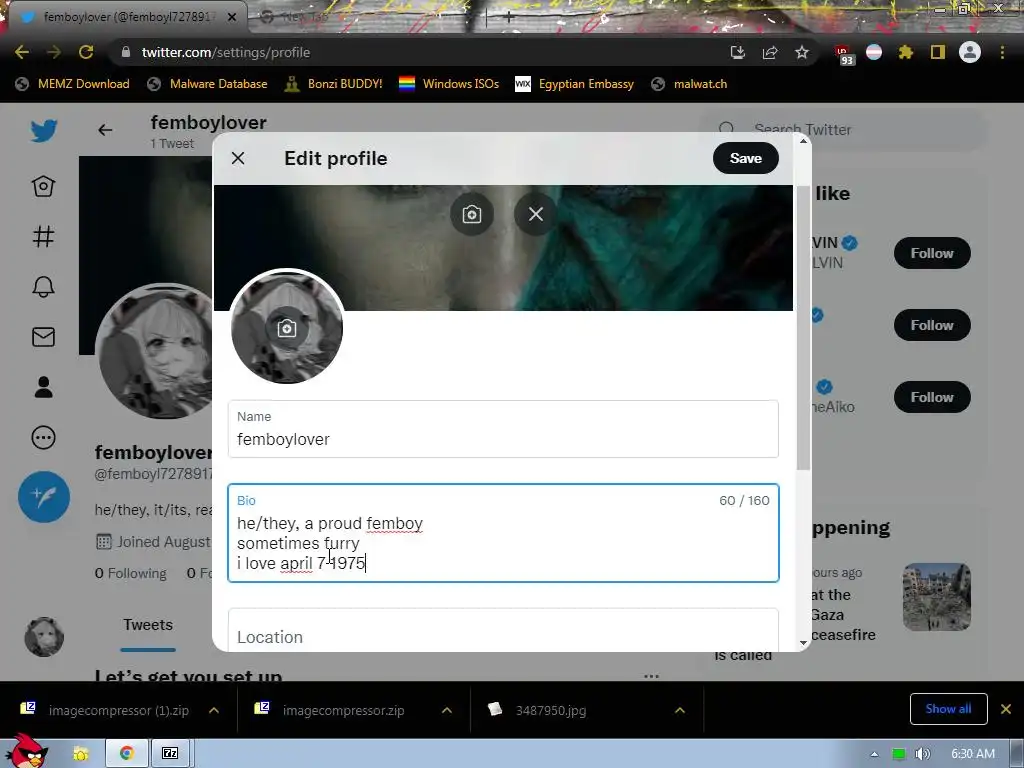Viewport: 1024px width, 768px height.
Task: Close the femboylover browser tab
Action: coord(232,17)
